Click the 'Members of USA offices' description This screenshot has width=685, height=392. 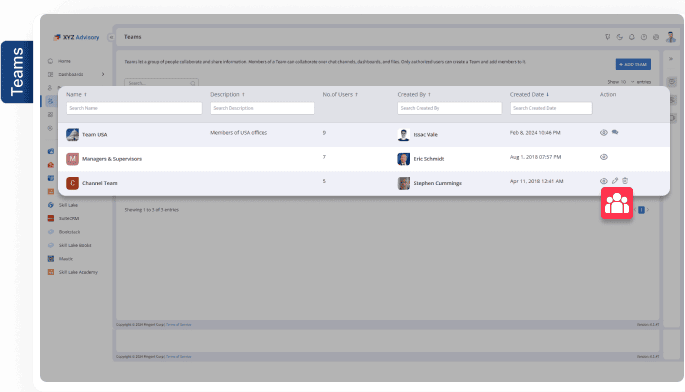239,133
